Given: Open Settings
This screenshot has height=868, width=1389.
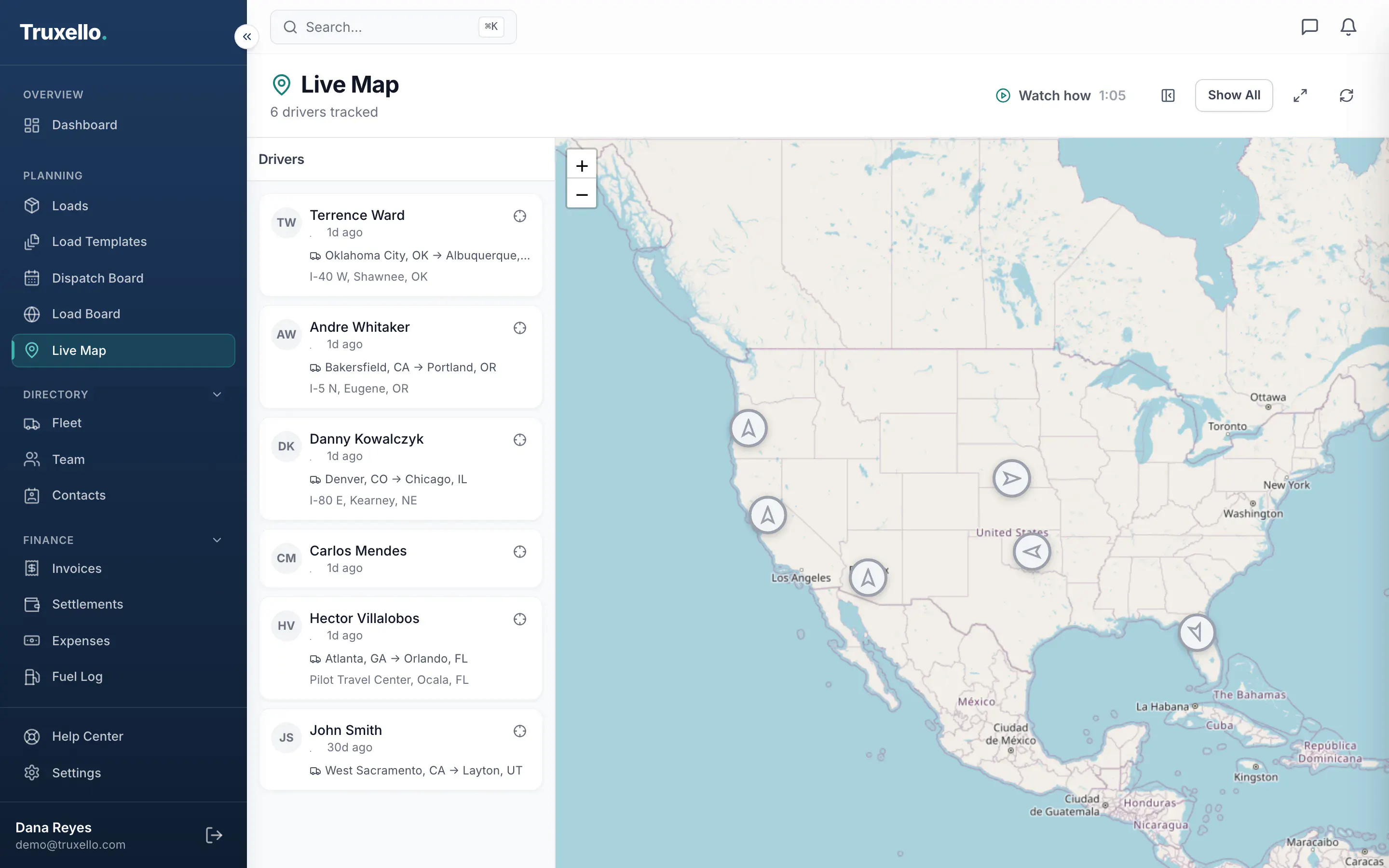Looking at the screenshot, I should tap(123, 773).
